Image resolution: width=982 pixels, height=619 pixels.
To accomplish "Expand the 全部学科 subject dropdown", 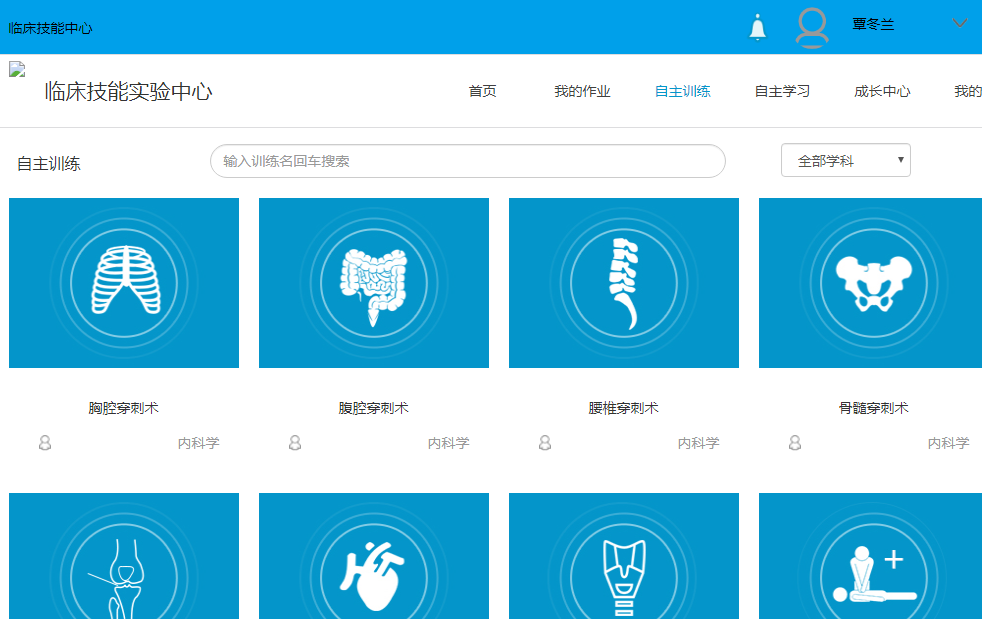I will point(845,160).
